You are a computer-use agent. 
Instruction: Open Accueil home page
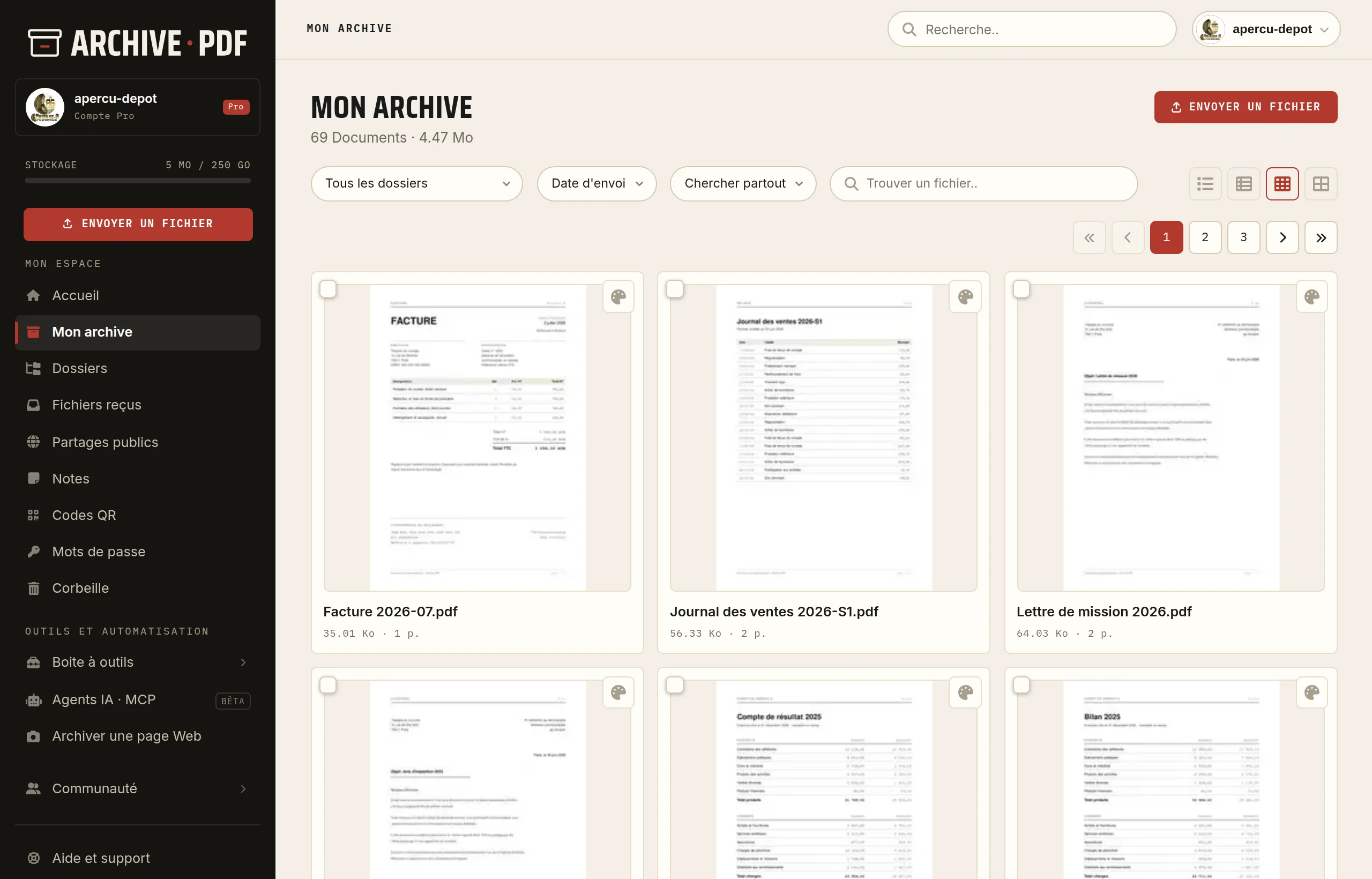[138, 295]
